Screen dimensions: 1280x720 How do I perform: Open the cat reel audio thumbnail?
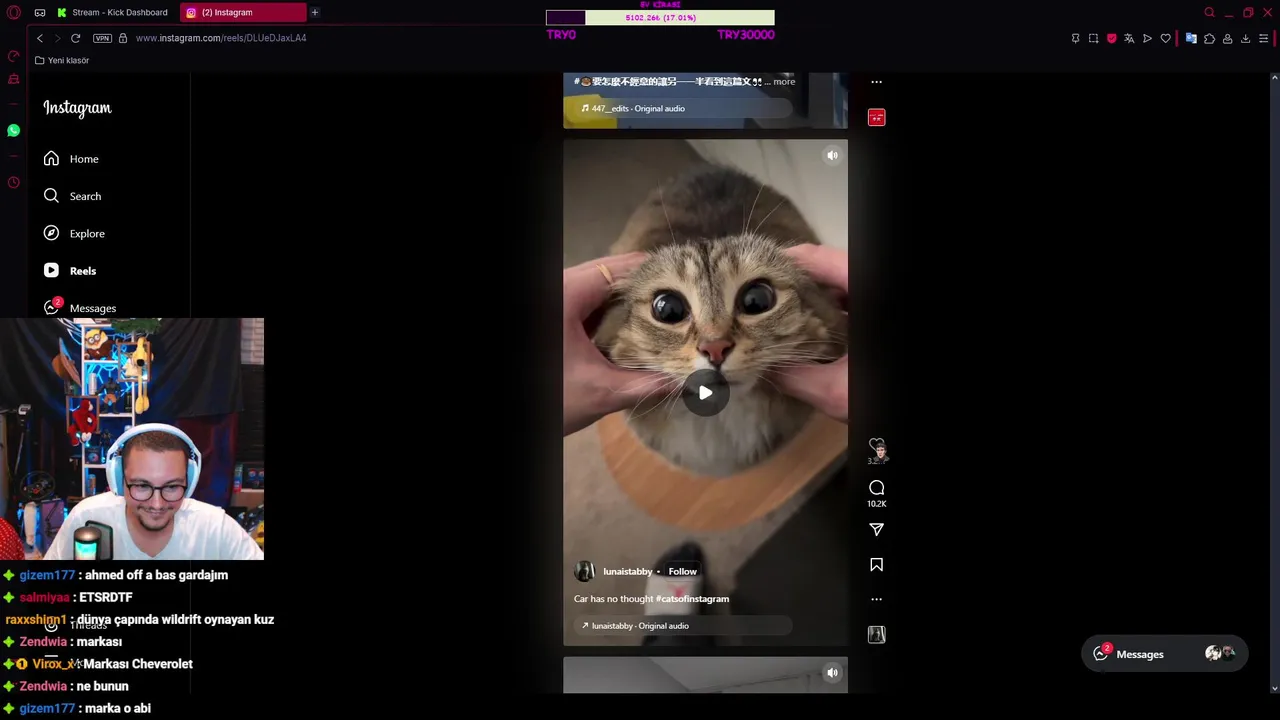[877, 634]
